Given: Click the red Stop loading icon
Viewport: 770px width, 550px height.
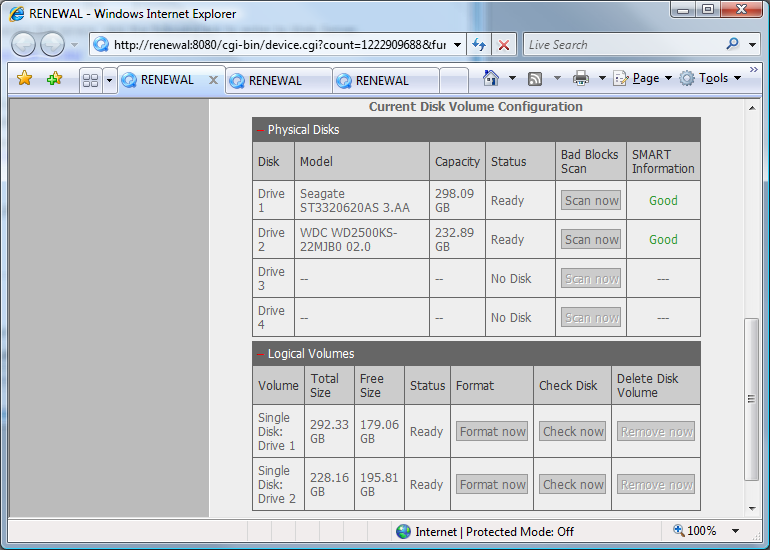Looking at the screenshot, I should (x=504, y=45).
